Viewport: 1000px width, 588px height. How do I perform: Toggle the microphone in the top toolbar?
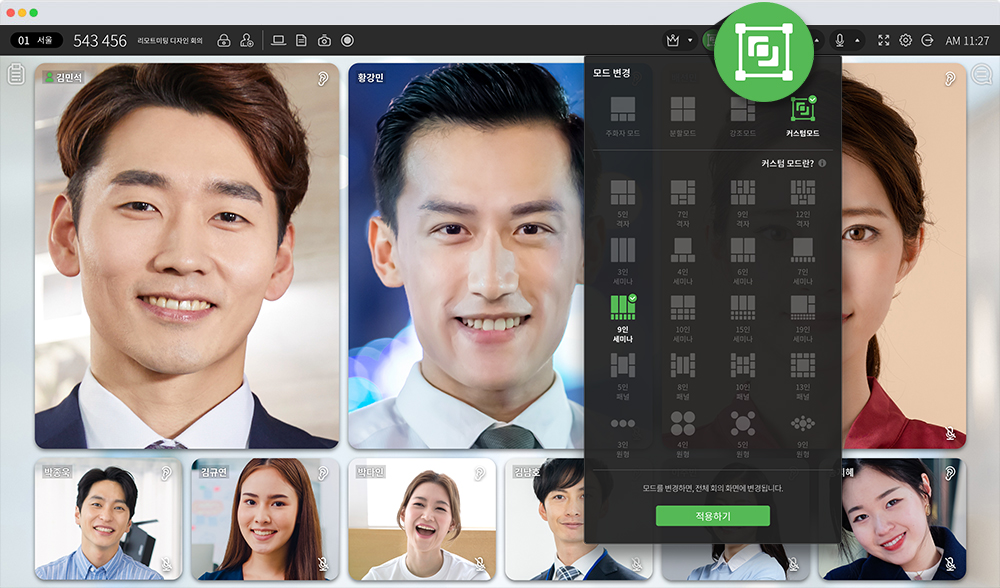(839, 41)
